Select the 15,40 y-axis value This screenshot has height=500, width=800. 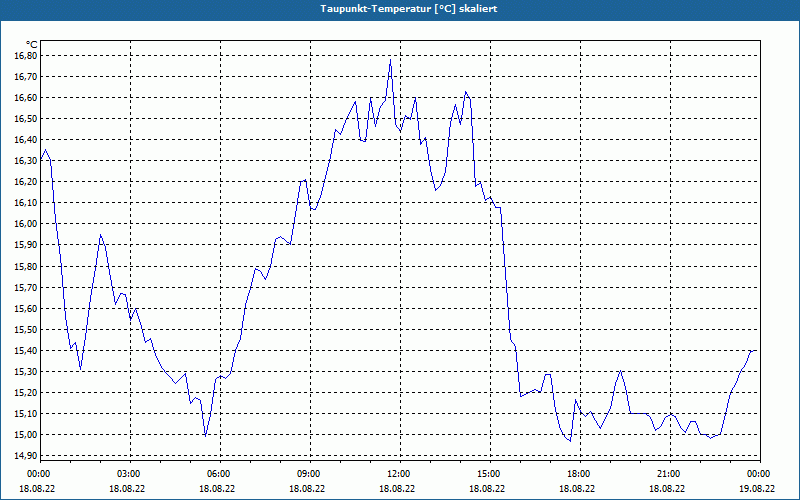tap(27, 351)
